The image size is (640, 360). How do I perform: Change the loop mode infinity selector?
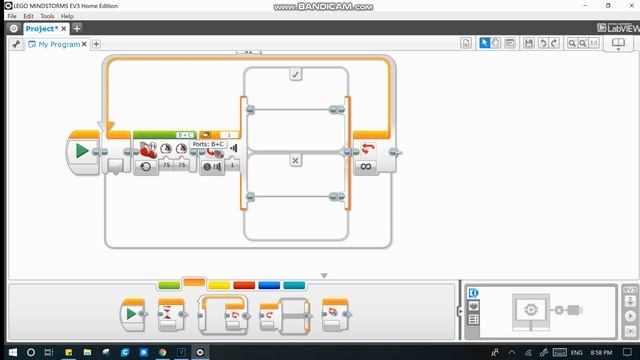coord(366,167)
